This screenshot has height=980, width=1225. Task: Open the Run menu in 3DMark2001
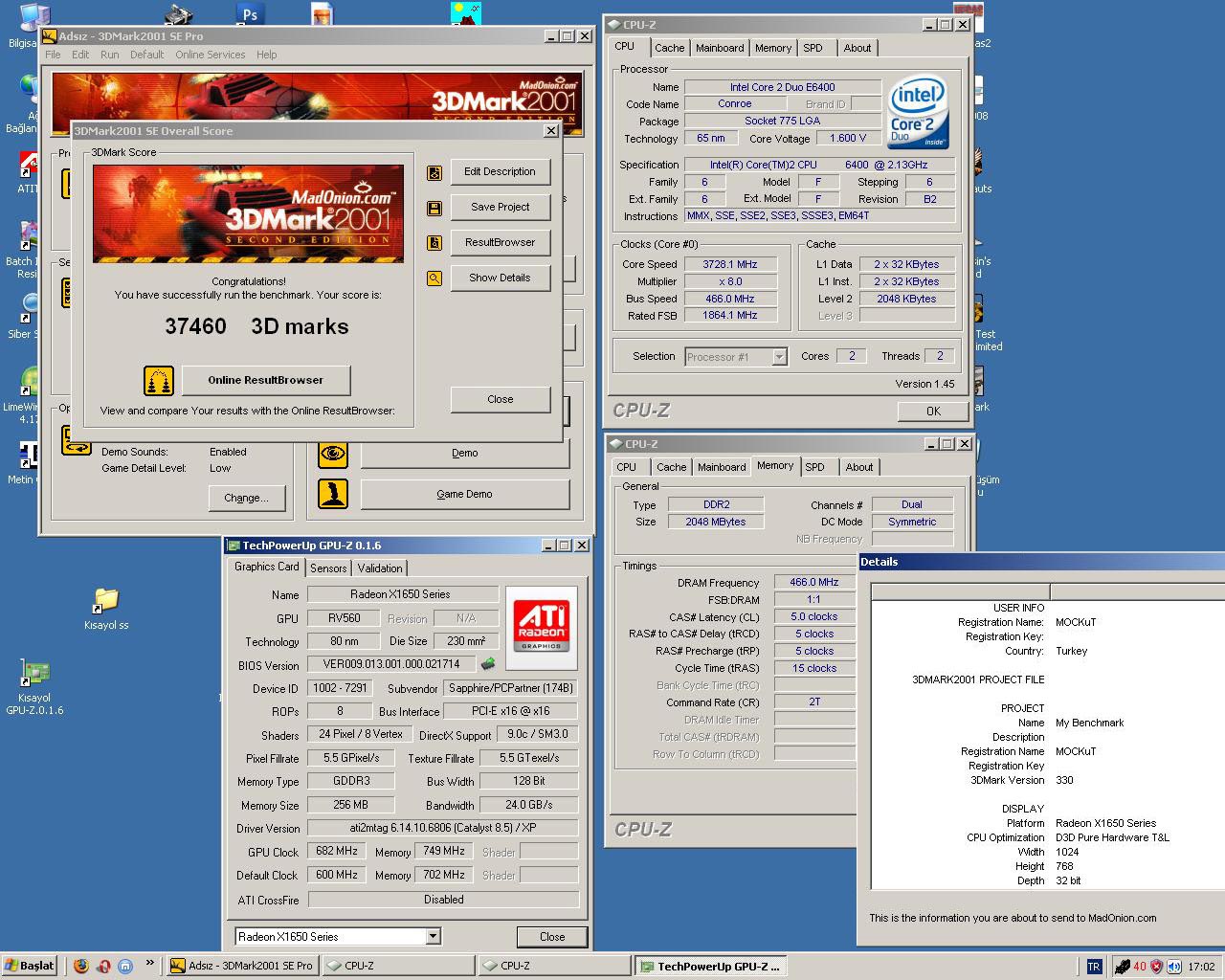coord(110,55)
